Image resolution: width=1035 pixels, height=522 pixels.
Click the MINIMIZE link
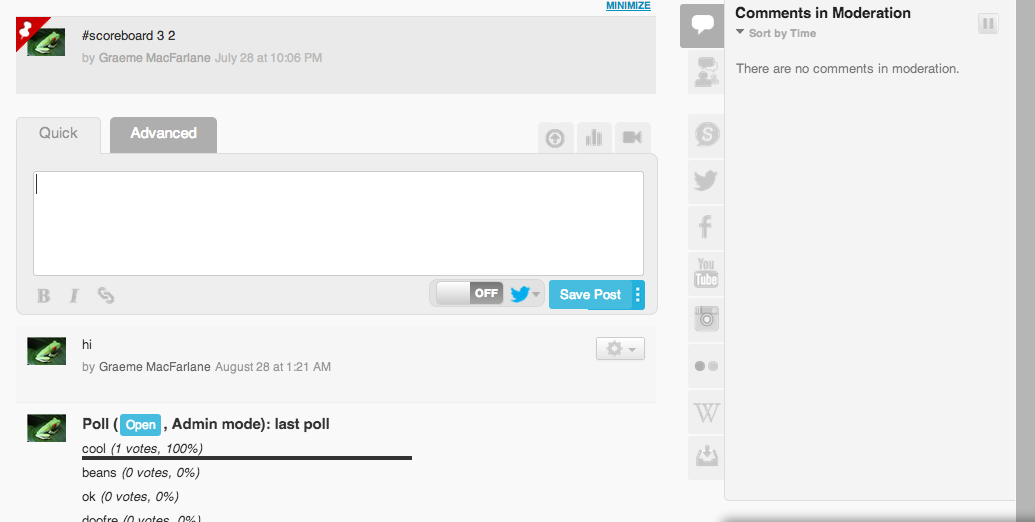628,6
